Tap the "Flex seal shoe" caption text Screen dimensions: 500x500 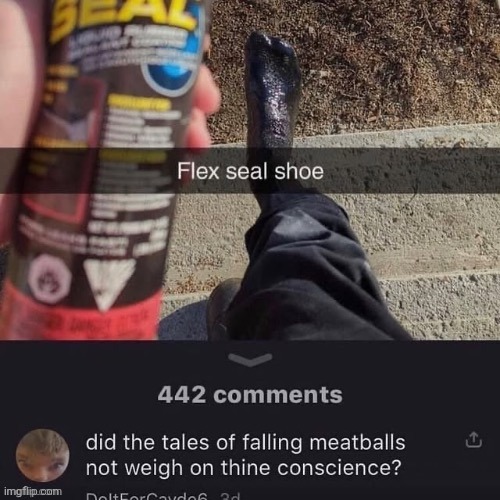[250, 171]
